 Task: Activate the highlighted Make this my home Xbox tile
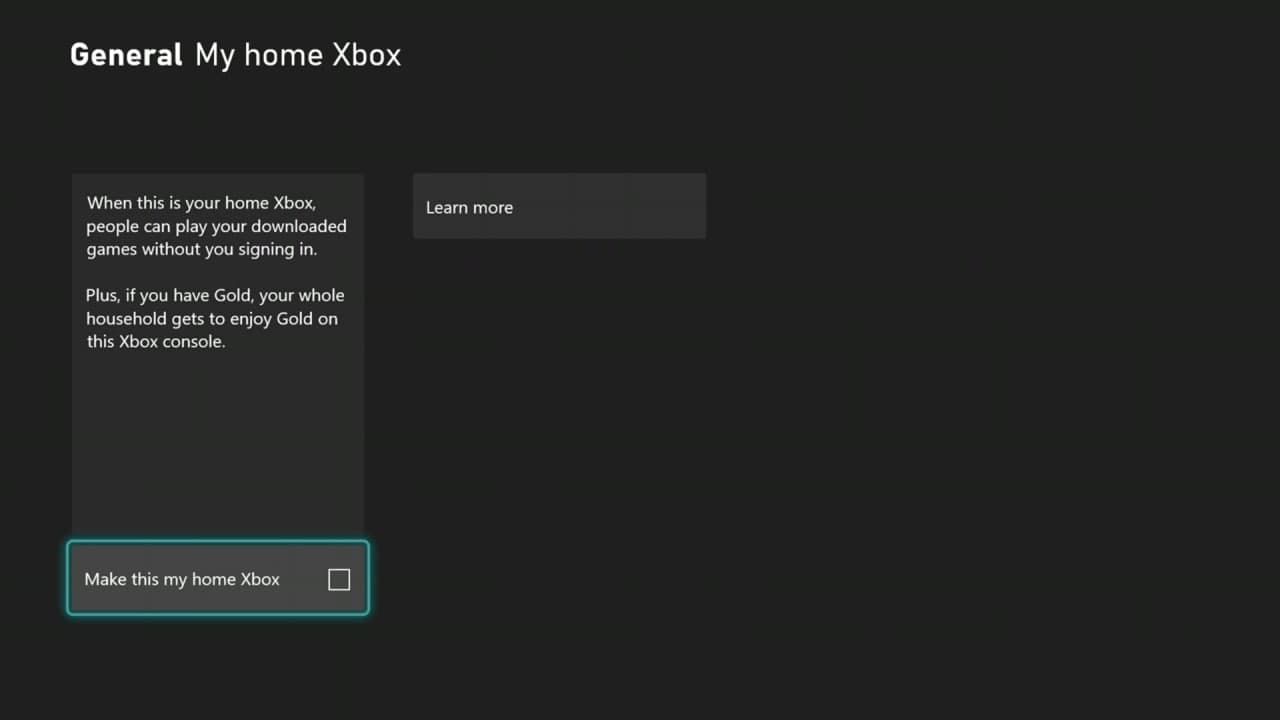pos(217,578)
